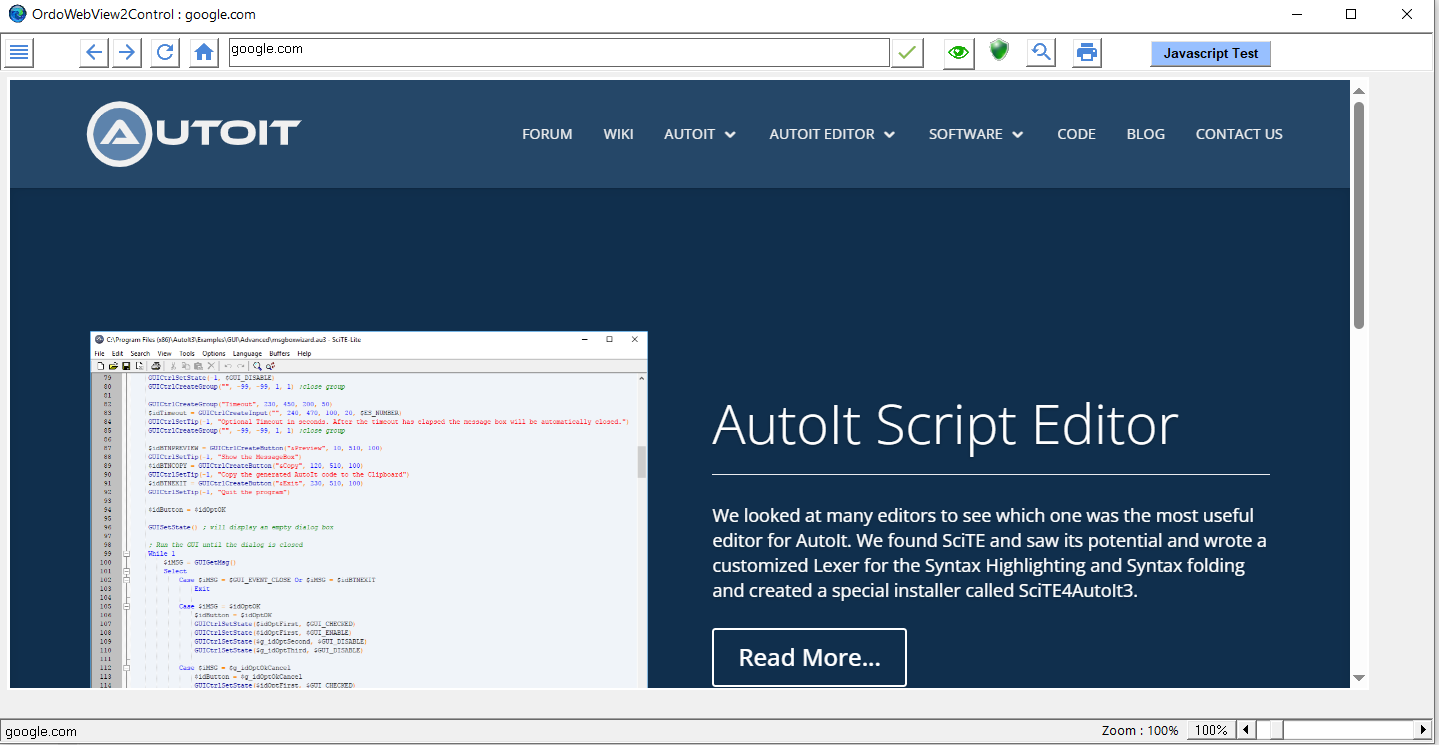1439x745 pixels.
Task: Open the hamburger menu icon
Action: coord(19,52)
